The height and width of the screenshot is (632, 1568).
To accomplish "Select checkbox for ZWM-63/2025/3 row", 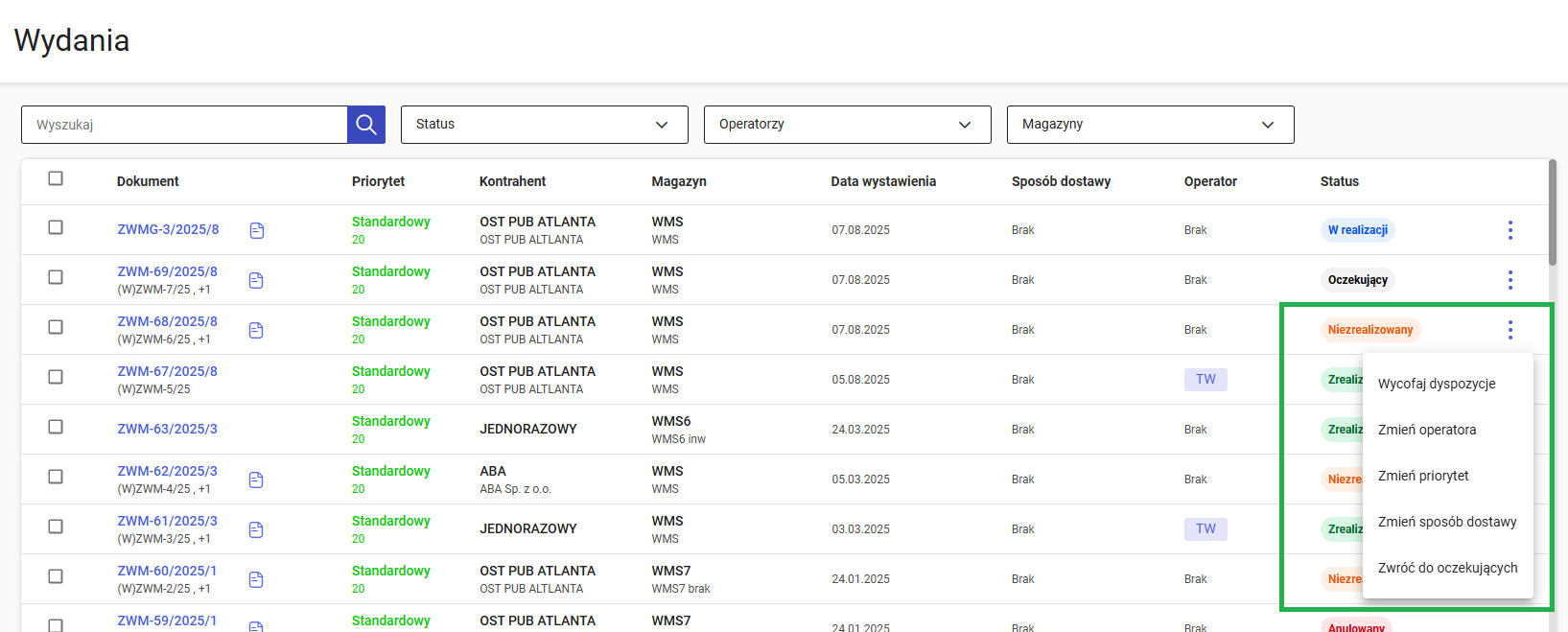I will pyautogui.click(x=56, y=427).
